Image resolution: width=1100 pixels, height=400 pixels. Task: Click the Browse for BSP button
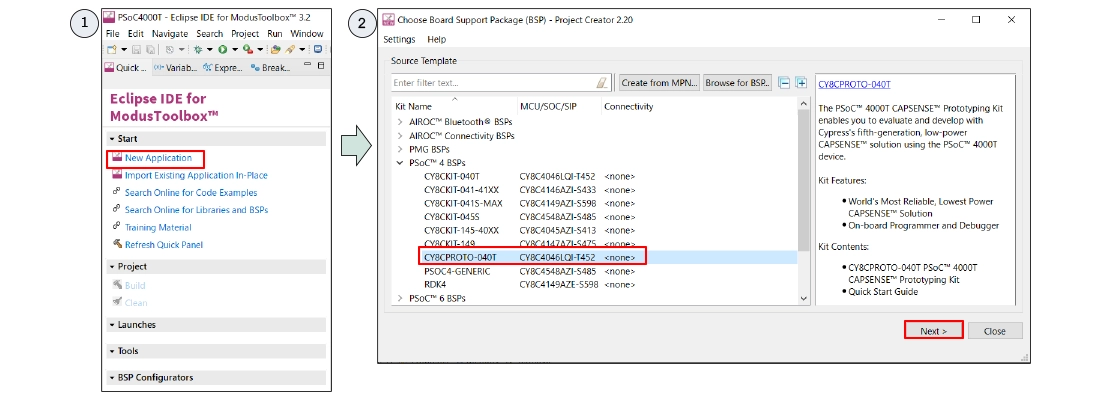tap(737, 83)
